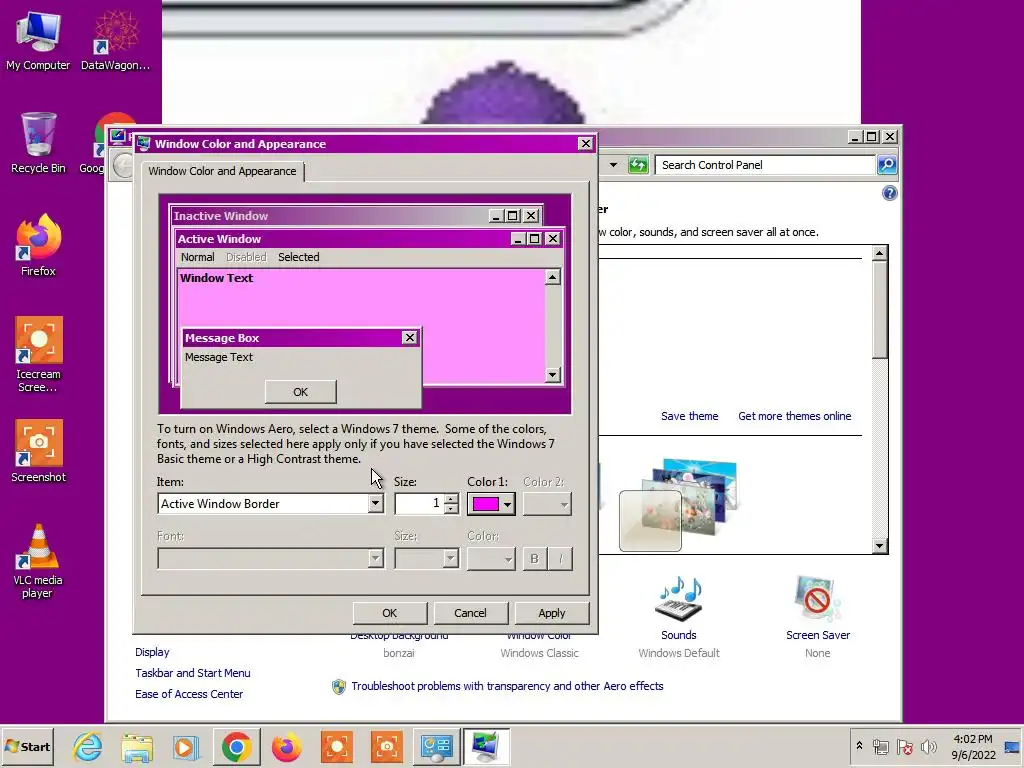Click Inactive Window title in preview
The width and height of the screenshot is (1024, 768).
[221, 216]
